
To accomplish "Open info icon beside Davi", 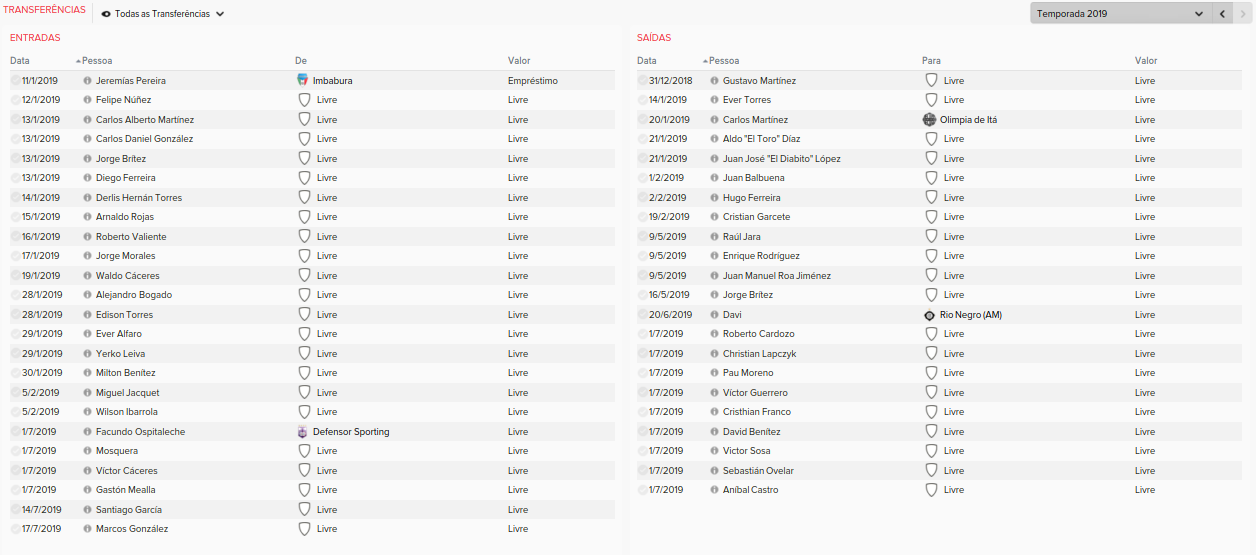I will (714, 315).
